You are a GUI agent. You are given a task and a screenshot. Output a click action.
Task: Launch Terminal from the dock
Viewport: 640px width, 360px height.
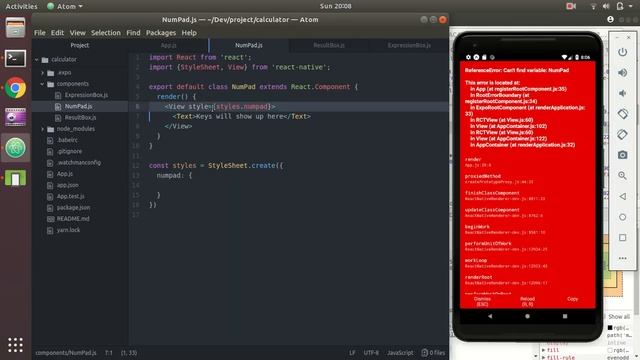coord(15,58)
